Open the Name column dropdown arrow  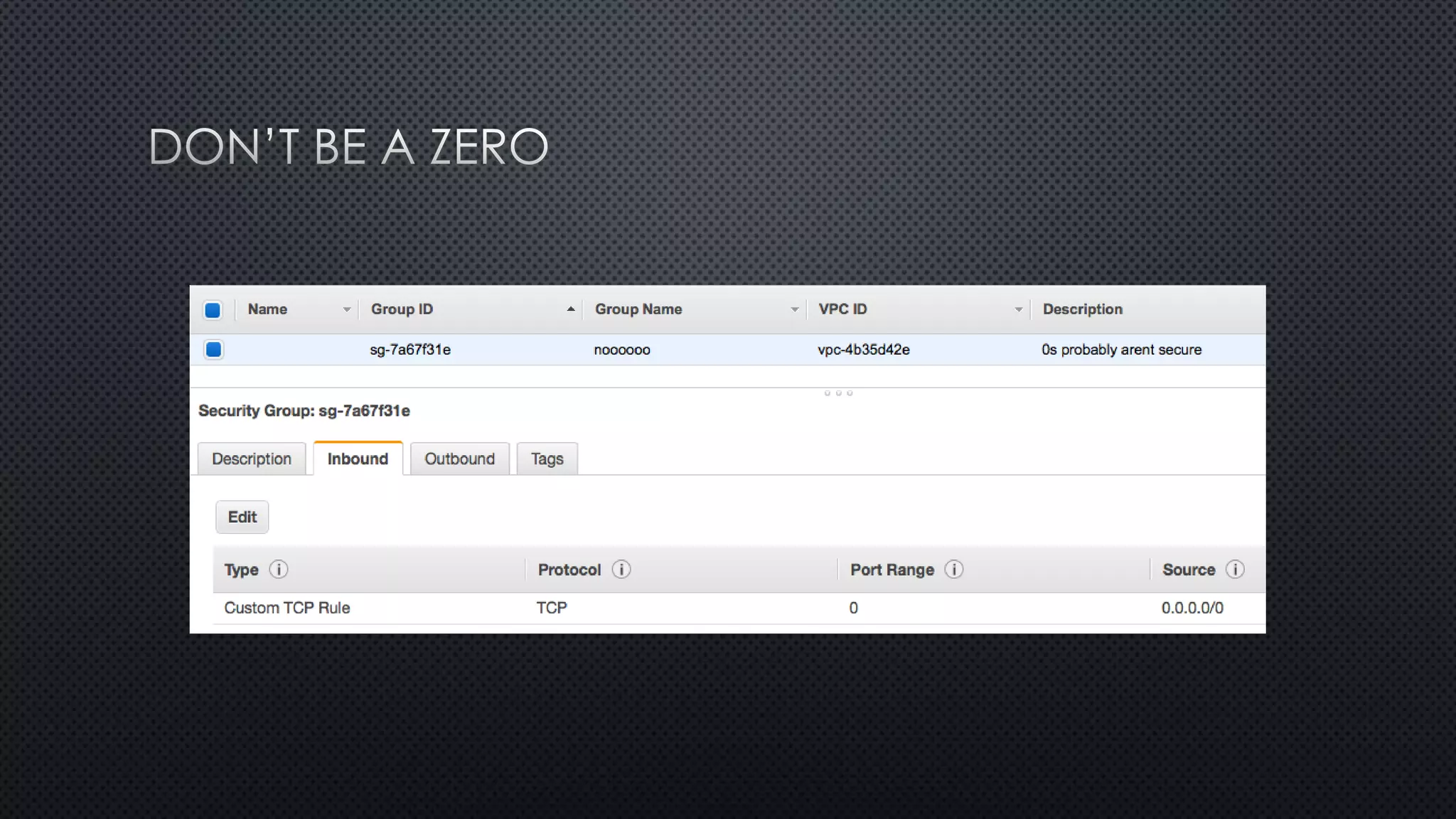click(x=346, y=310)
